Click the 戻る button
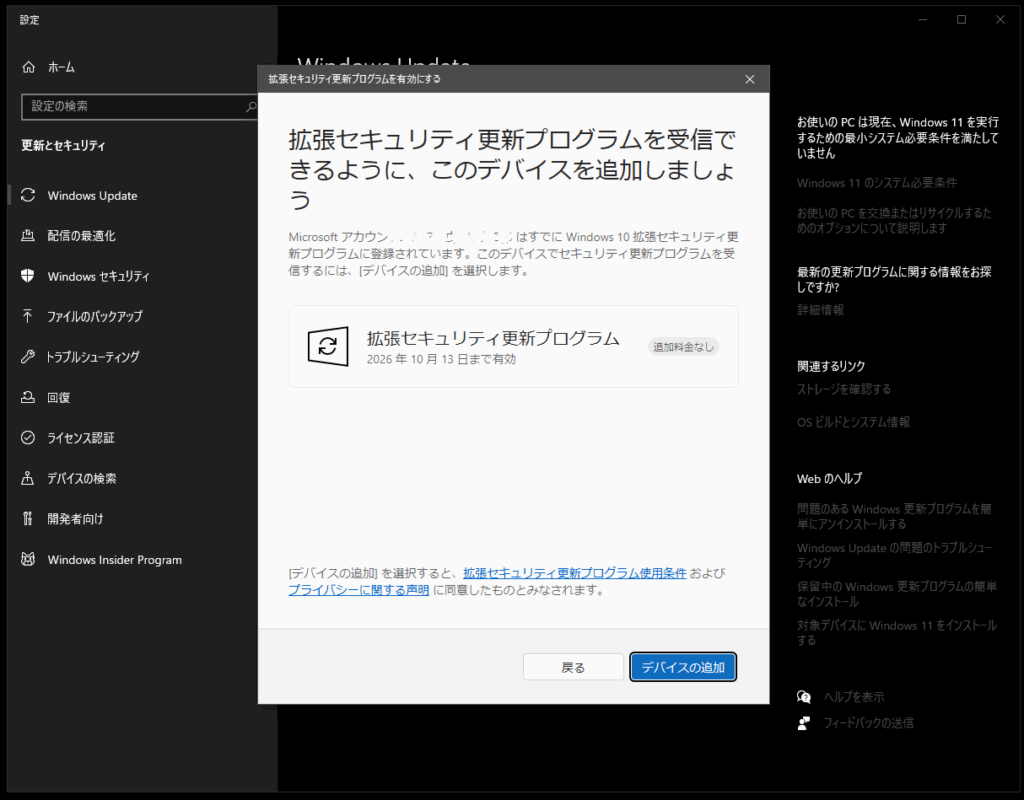 (573, 667)
